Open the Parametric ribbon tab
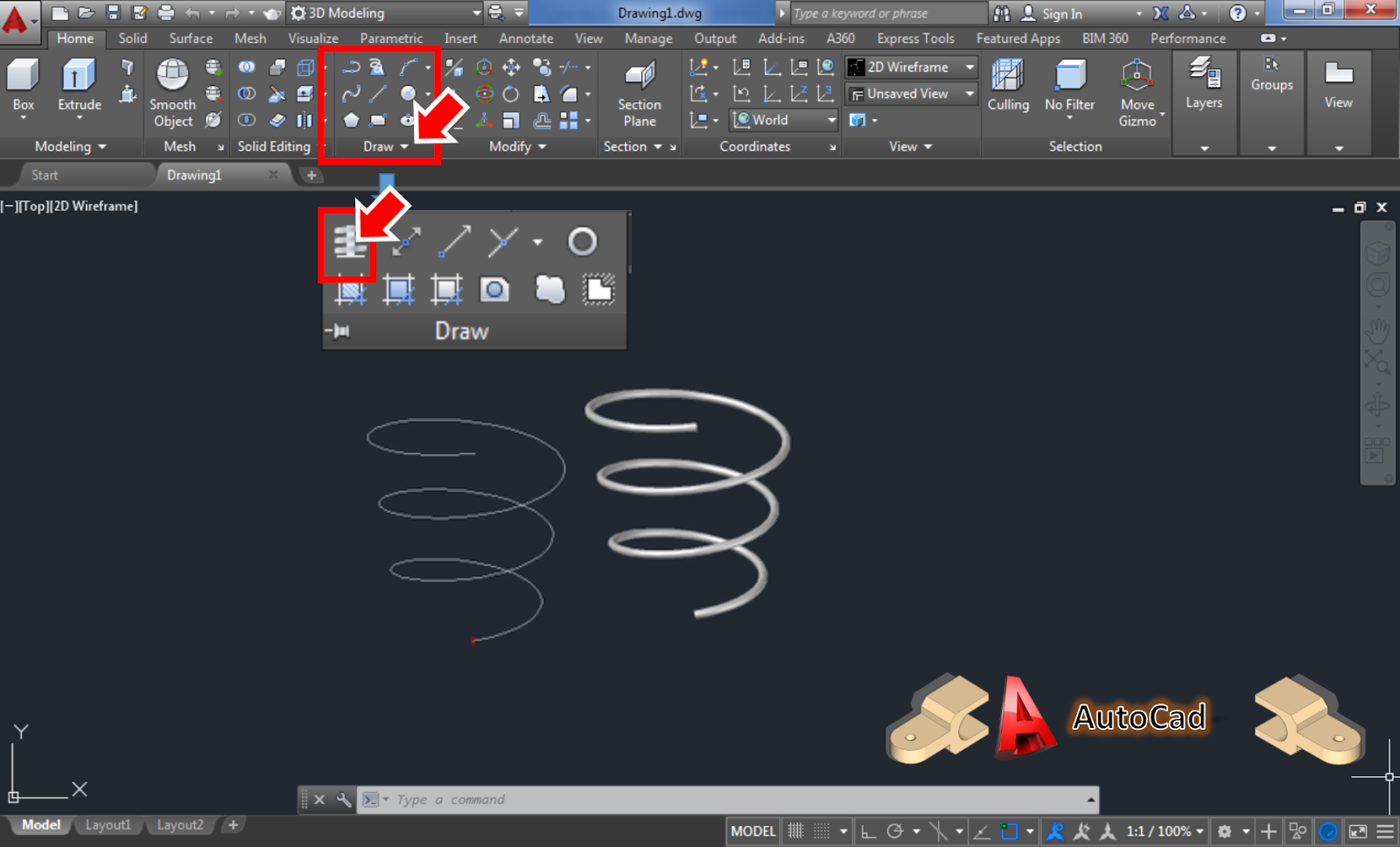The width and height of the screenshot is (1400, 847). (391, 38)
